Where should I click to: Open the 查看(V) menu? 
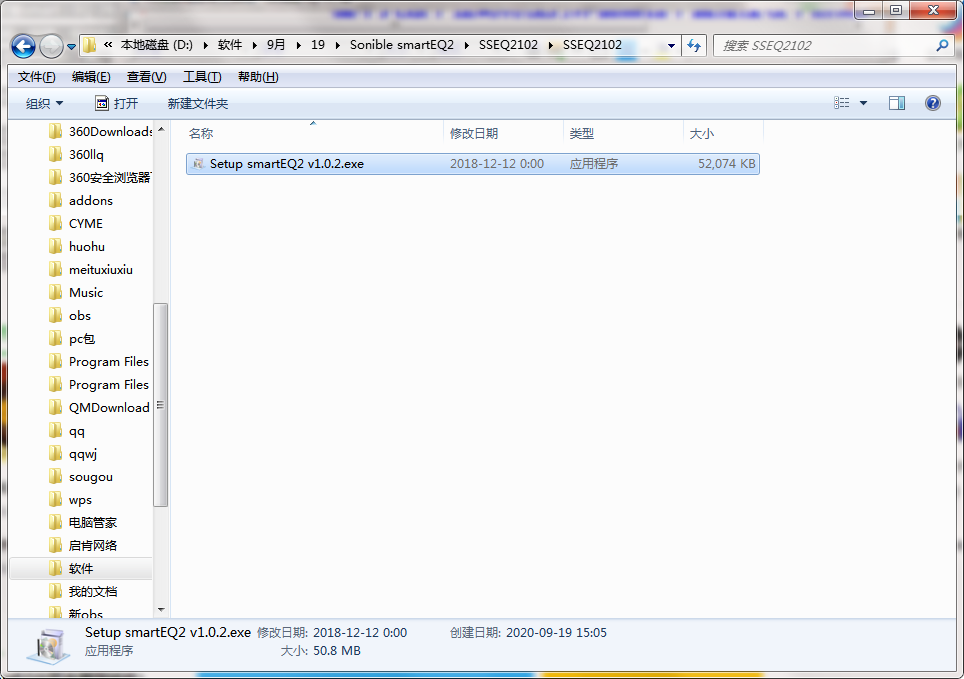tap(146, 77)
